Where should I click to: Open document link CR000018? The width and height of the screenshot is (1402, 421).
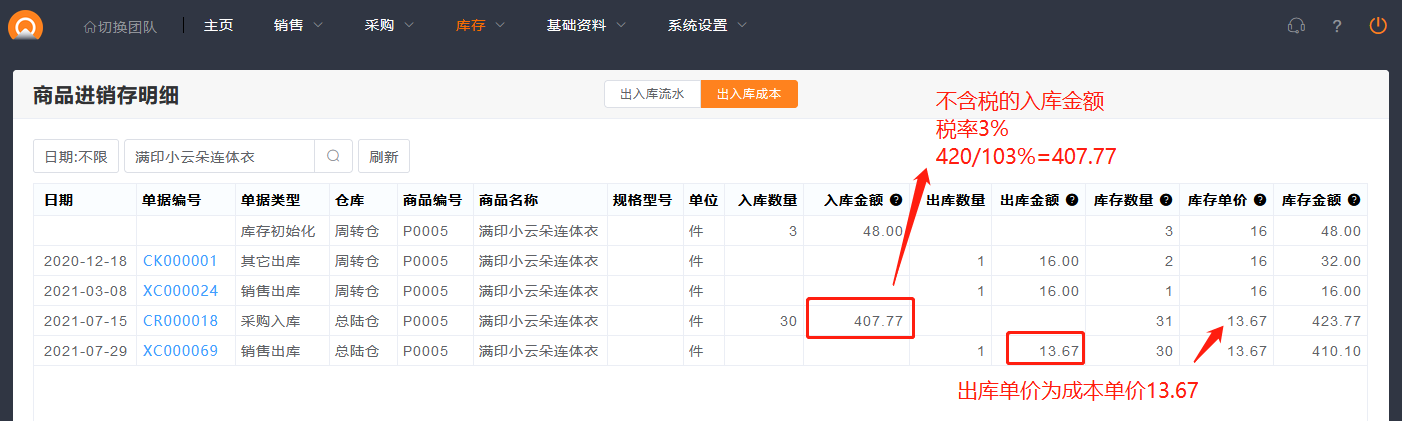pos(180,321)
